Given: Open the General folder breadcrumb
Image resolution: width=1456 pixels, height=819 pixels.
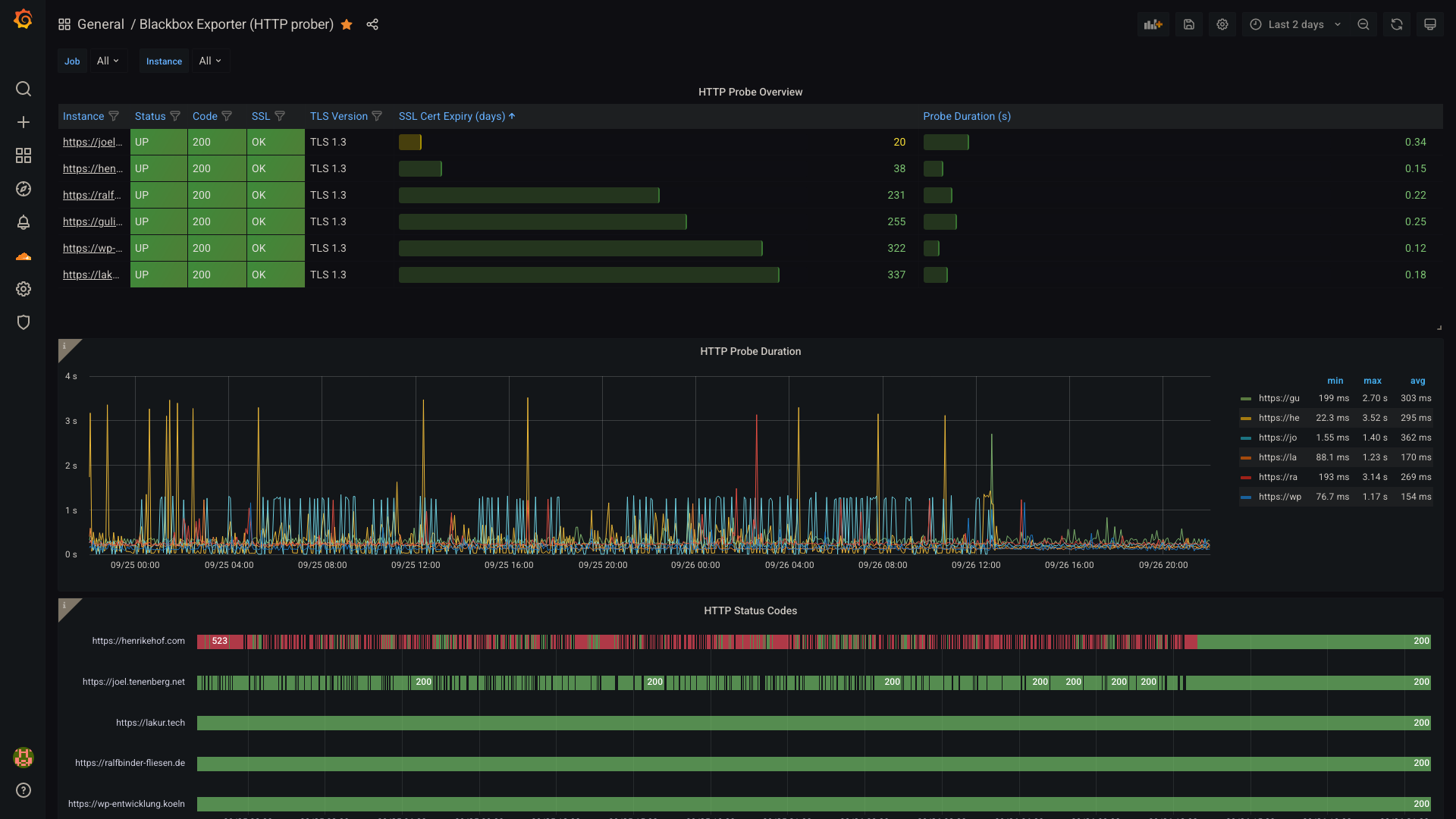Looking at the screenshot, I should (101, 24).
